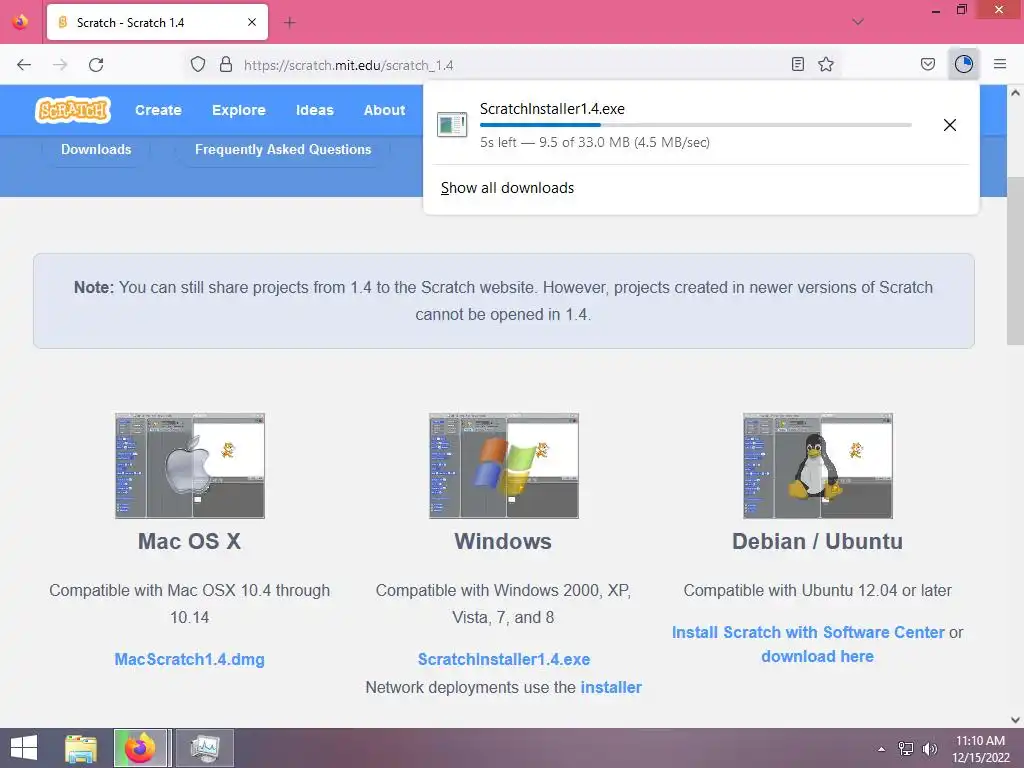The width and height of the screenshot is (1024, 768).
Task: Click the download here link
Action: (817, 656)
